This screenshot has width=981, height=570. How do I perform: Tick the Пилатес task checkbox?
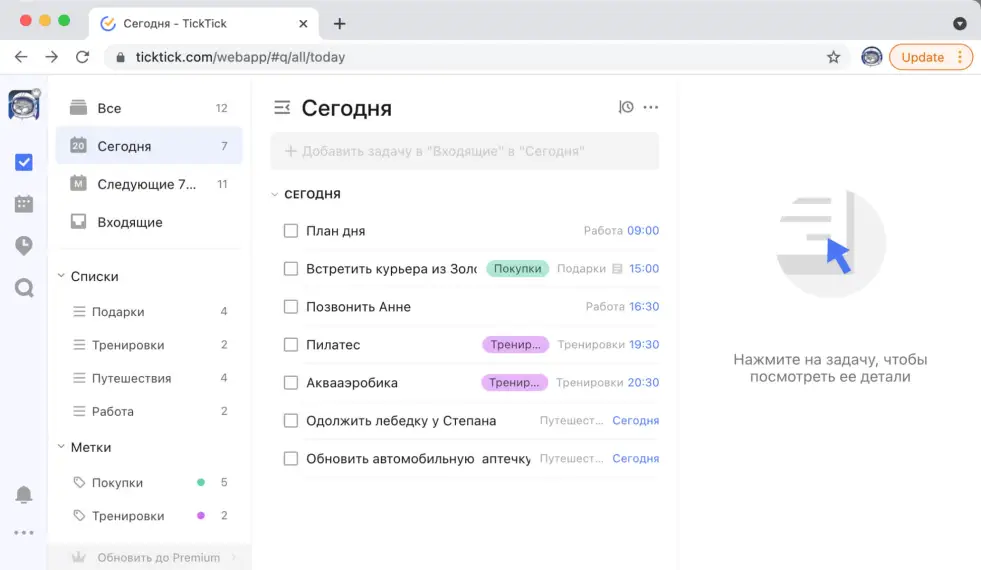(x=291, y=345)
